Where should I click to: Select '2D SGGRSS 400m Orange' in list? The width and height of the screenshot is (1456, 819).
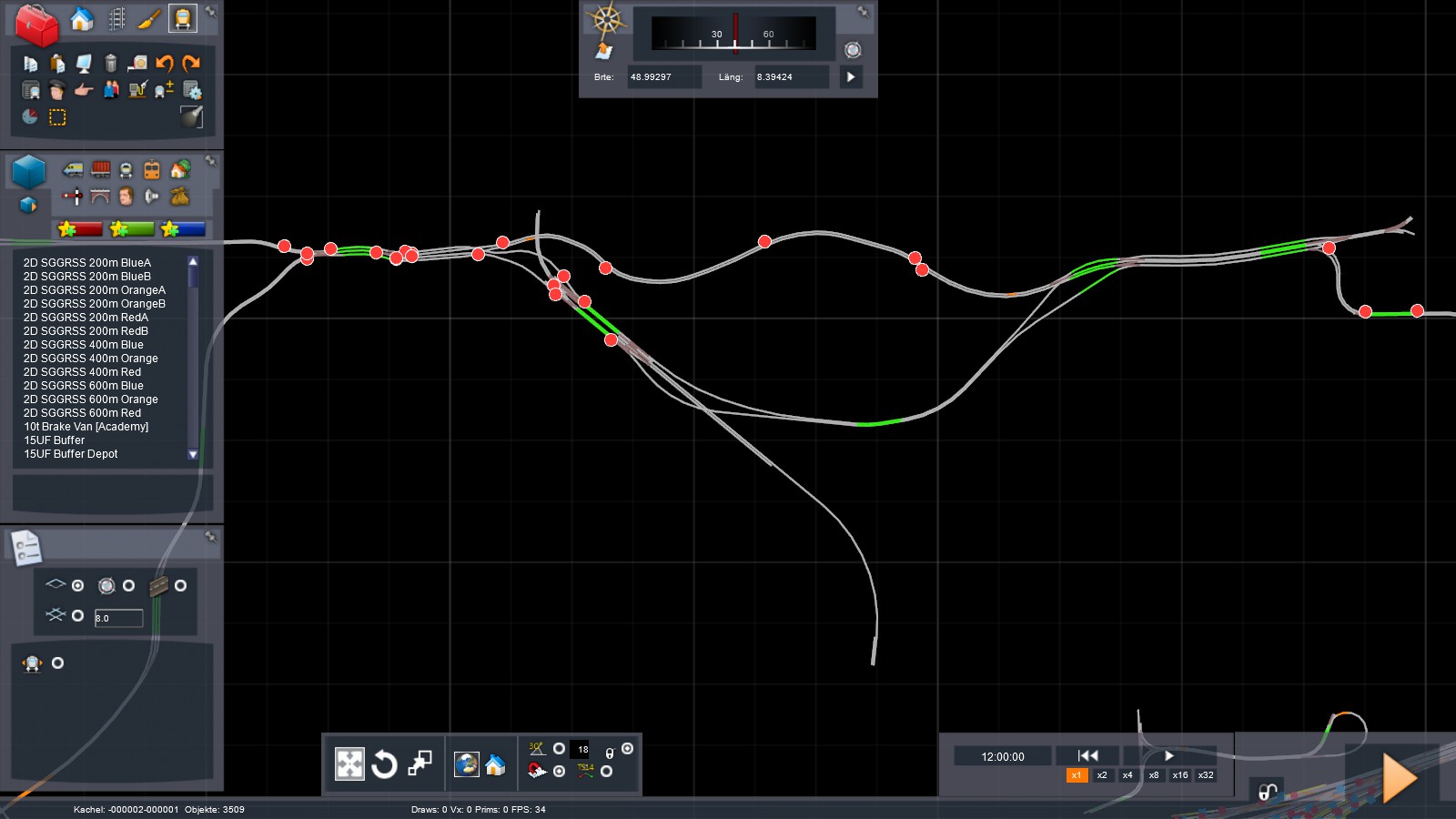click(x=91, y=359)
